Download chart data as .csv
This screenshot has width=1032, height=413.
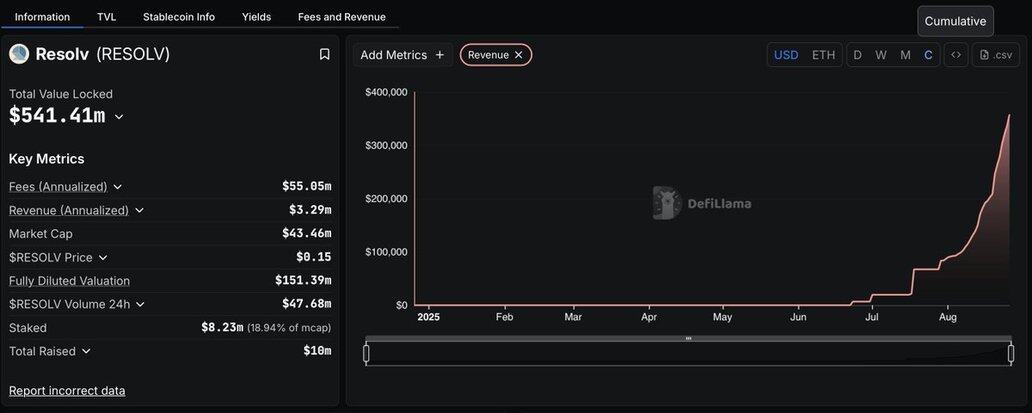pyautogui.click(x=996, y=55)
